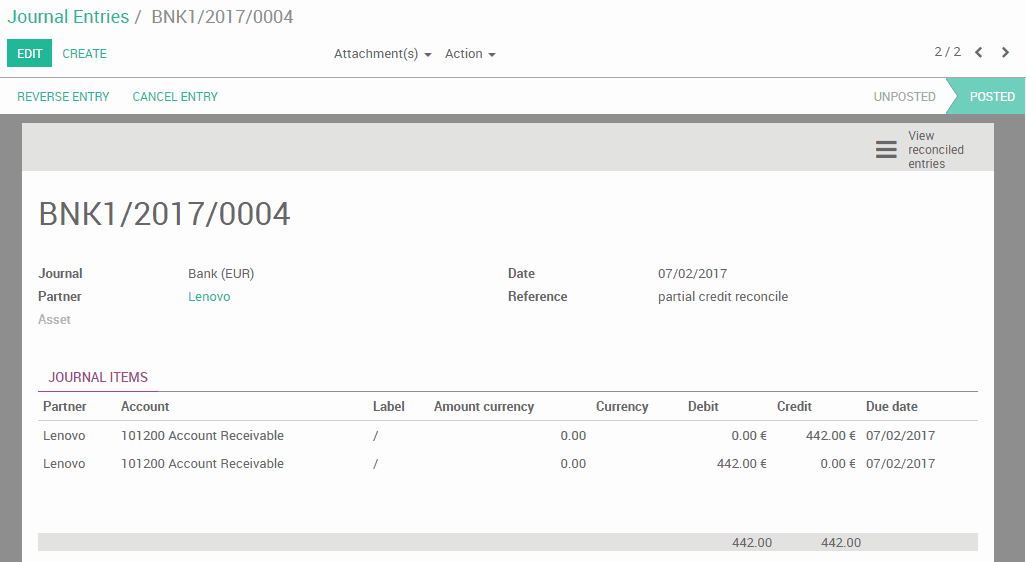The width and height of the screenshot is (1026, 562).
Task: Create a new journal entry
Action: (84, 54)
